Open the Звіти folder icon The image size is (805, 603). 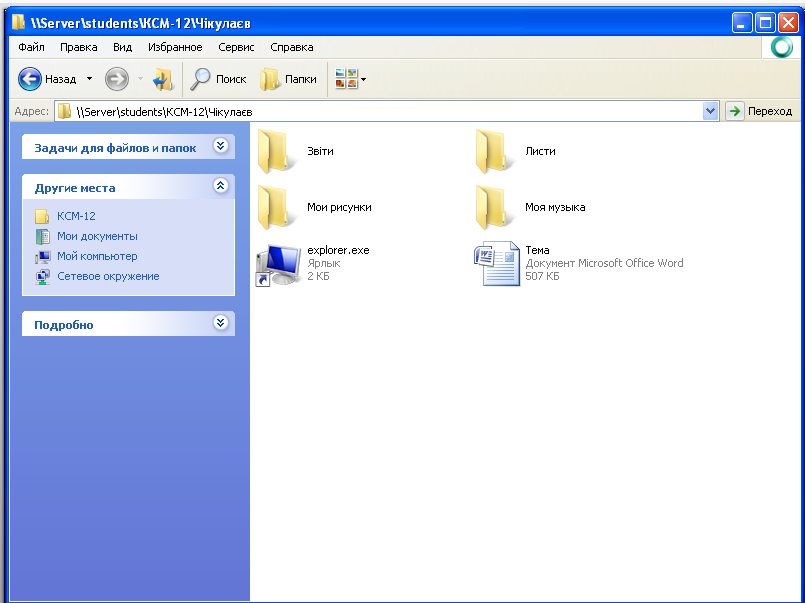tap(276, 151)
